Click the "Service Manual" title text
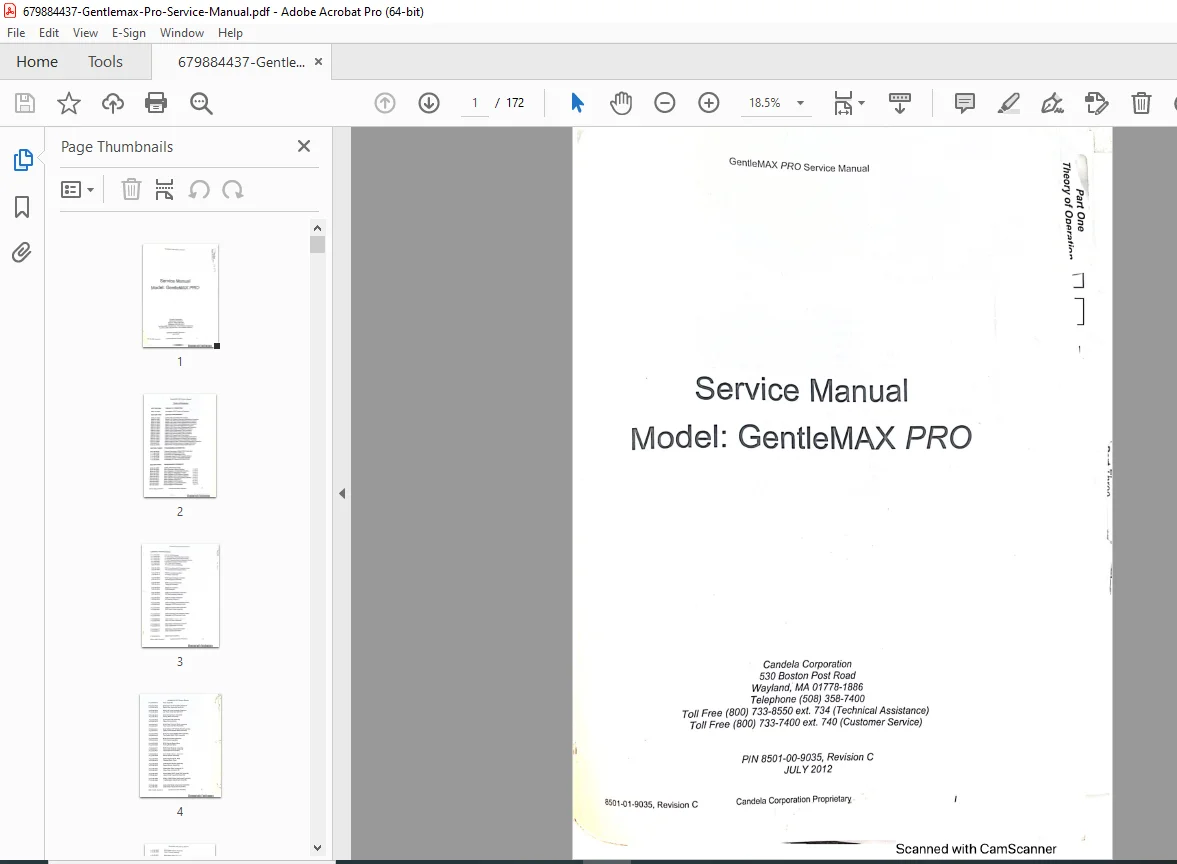Screen dimensions: 1177x864 801,390
